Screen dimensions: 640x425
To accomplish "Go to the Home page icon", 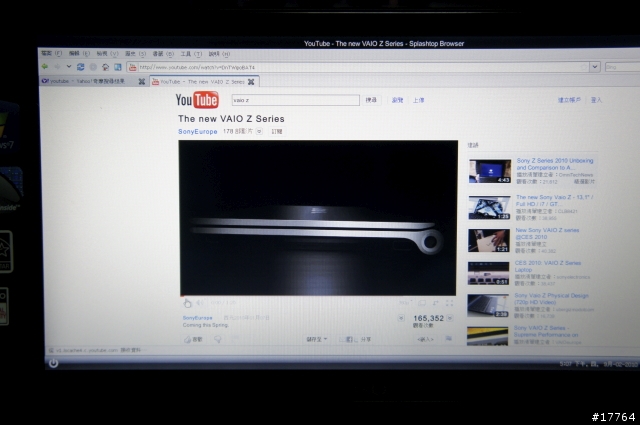I will pyautogui.click(x=105, y=67).
